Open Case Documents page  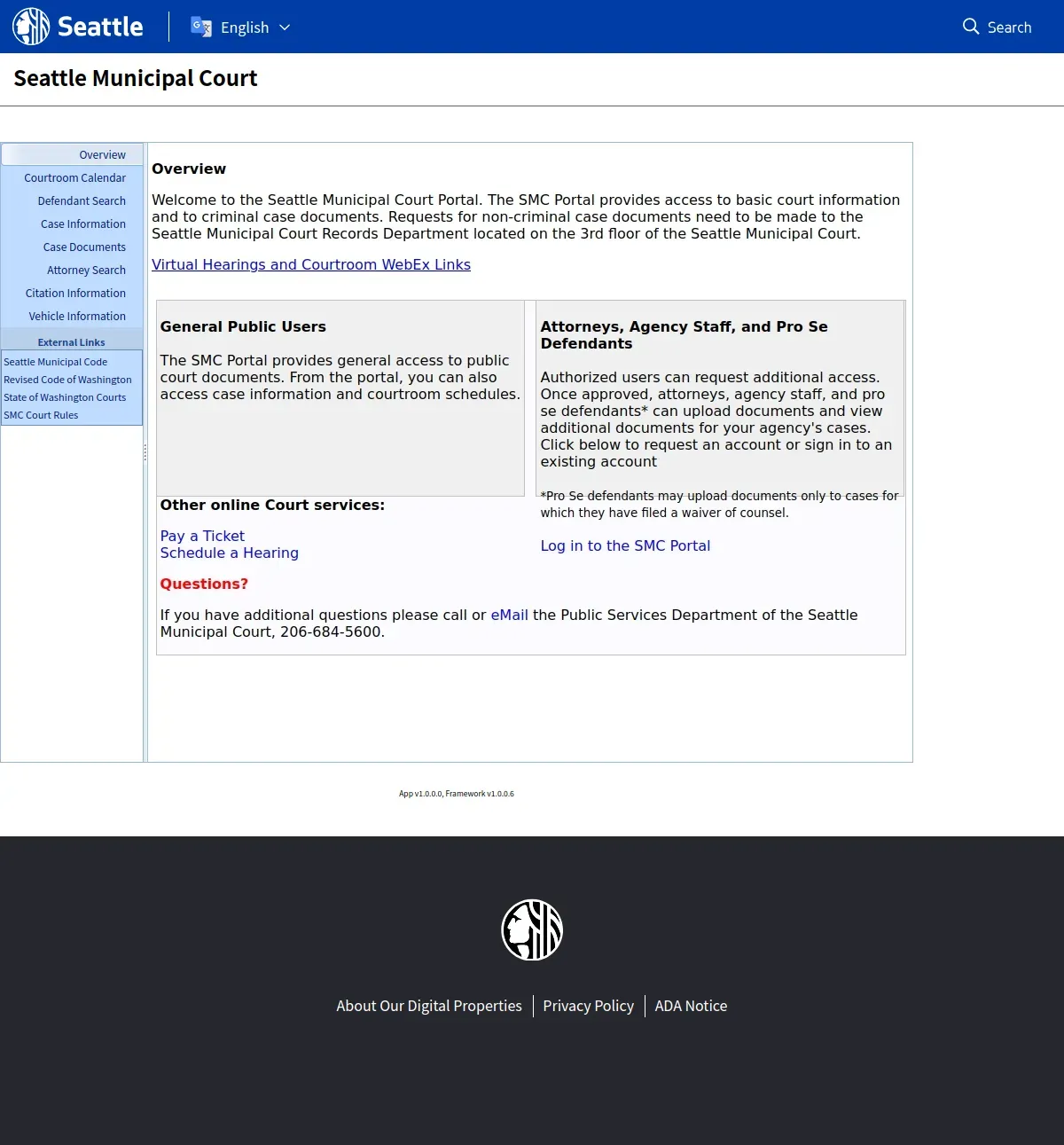84,247
